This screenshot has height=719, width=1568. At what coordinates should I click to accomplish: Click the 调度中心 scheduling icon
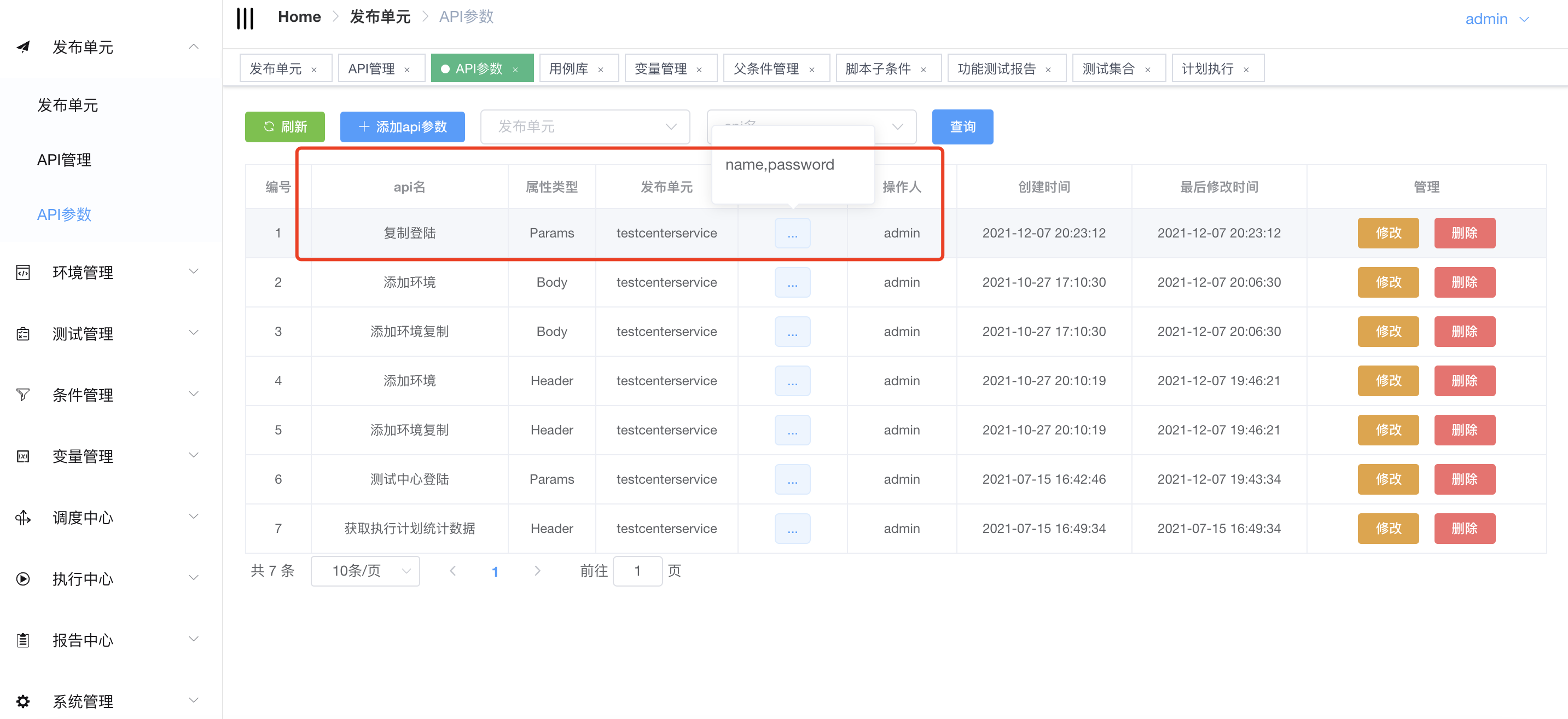pos(23,518)
